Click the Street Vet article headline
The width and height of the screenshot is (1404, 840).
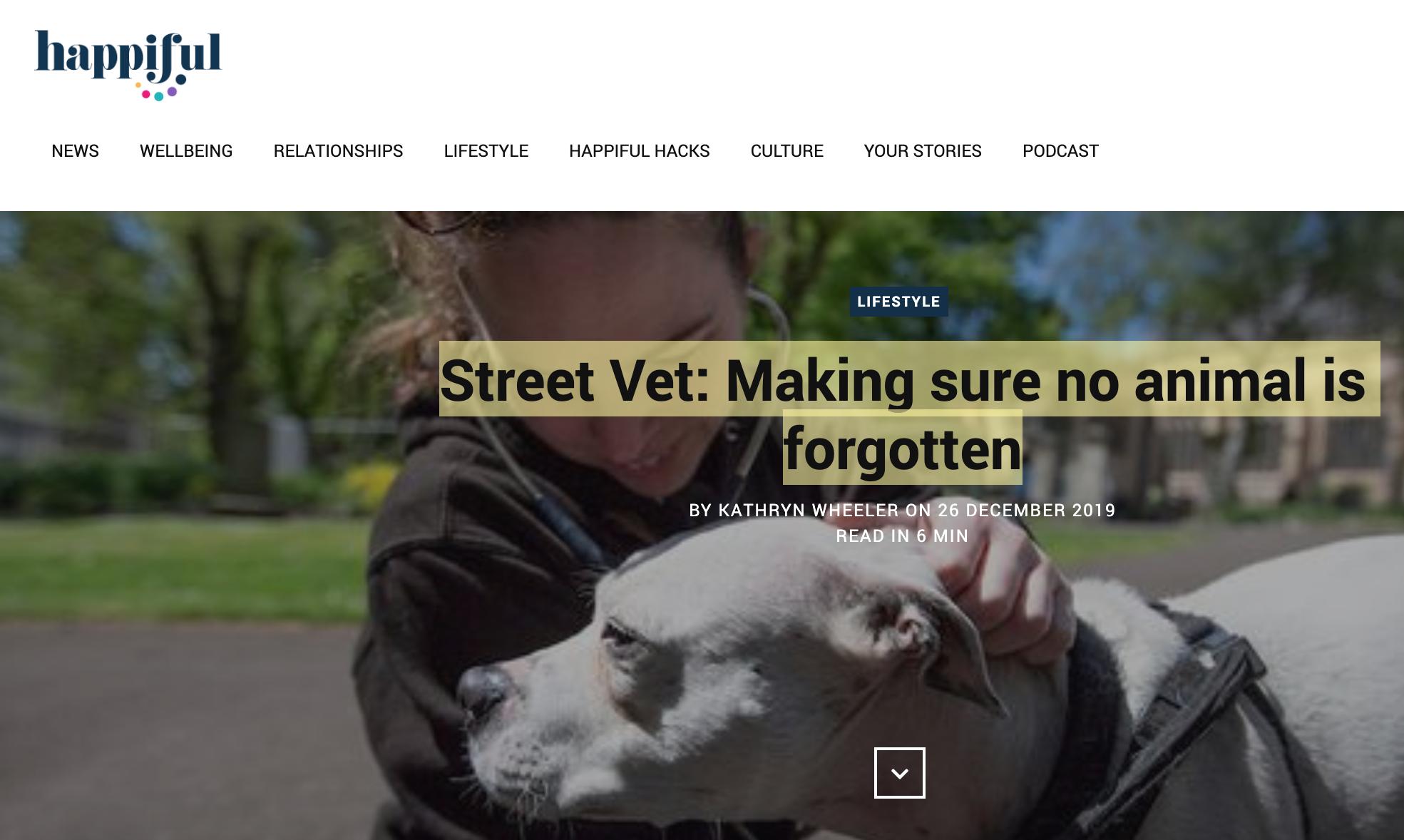[x=902, y=414]
